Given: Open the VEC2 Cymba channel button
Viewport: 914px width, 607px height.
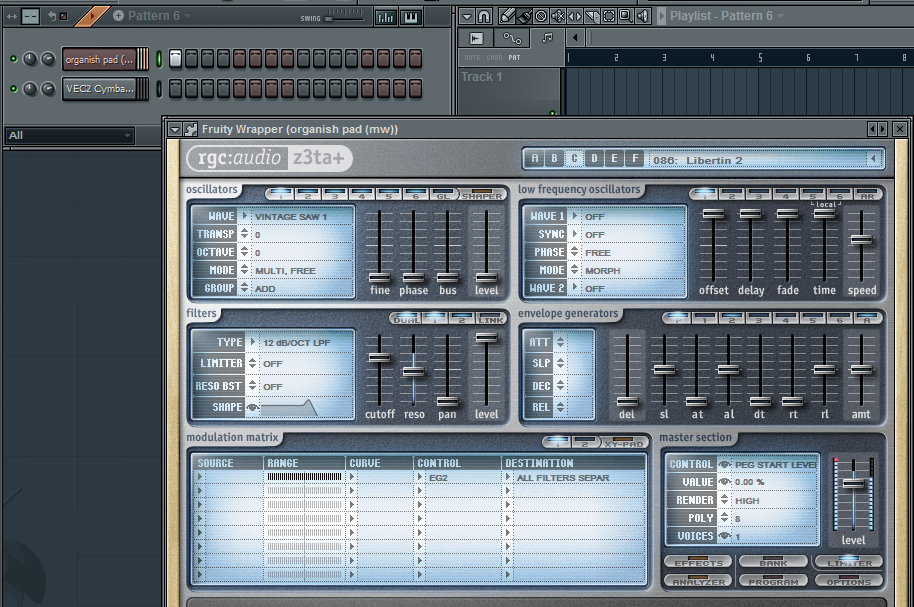Looking at the screenshot, I should [x=100, y=89].
